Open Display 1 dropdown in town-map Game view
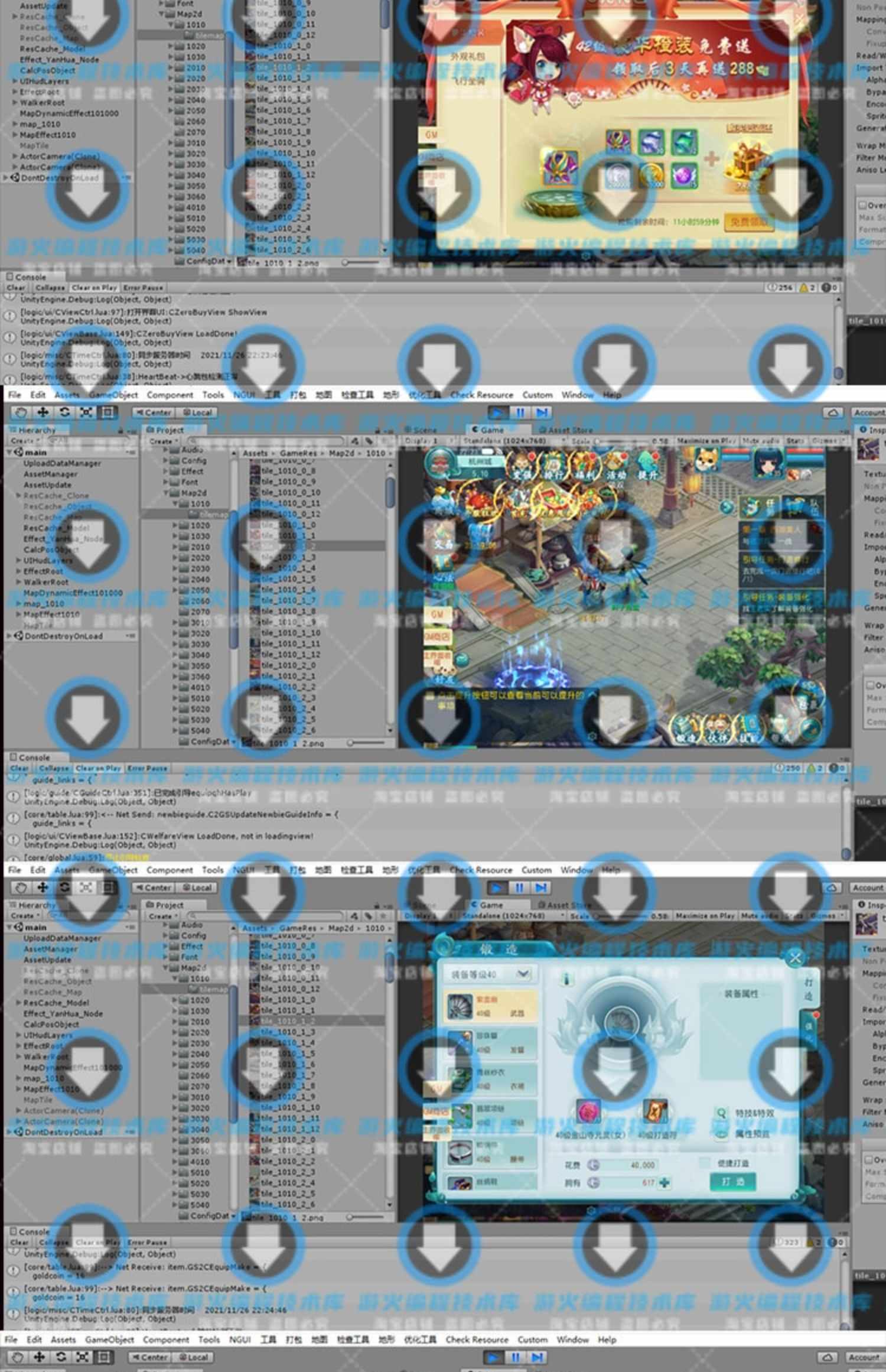 pos(428,441)
